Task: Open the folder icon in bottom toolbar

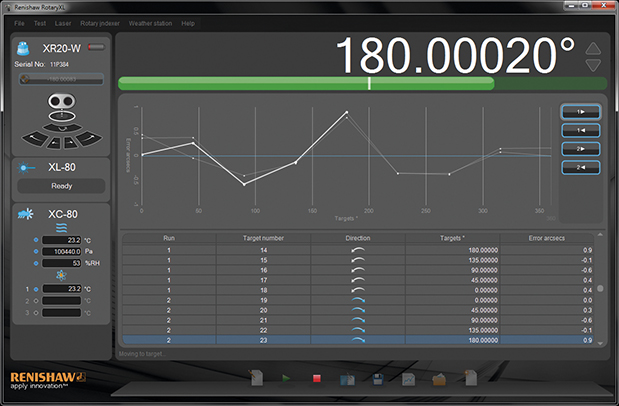Action: (x=439, y=380)
